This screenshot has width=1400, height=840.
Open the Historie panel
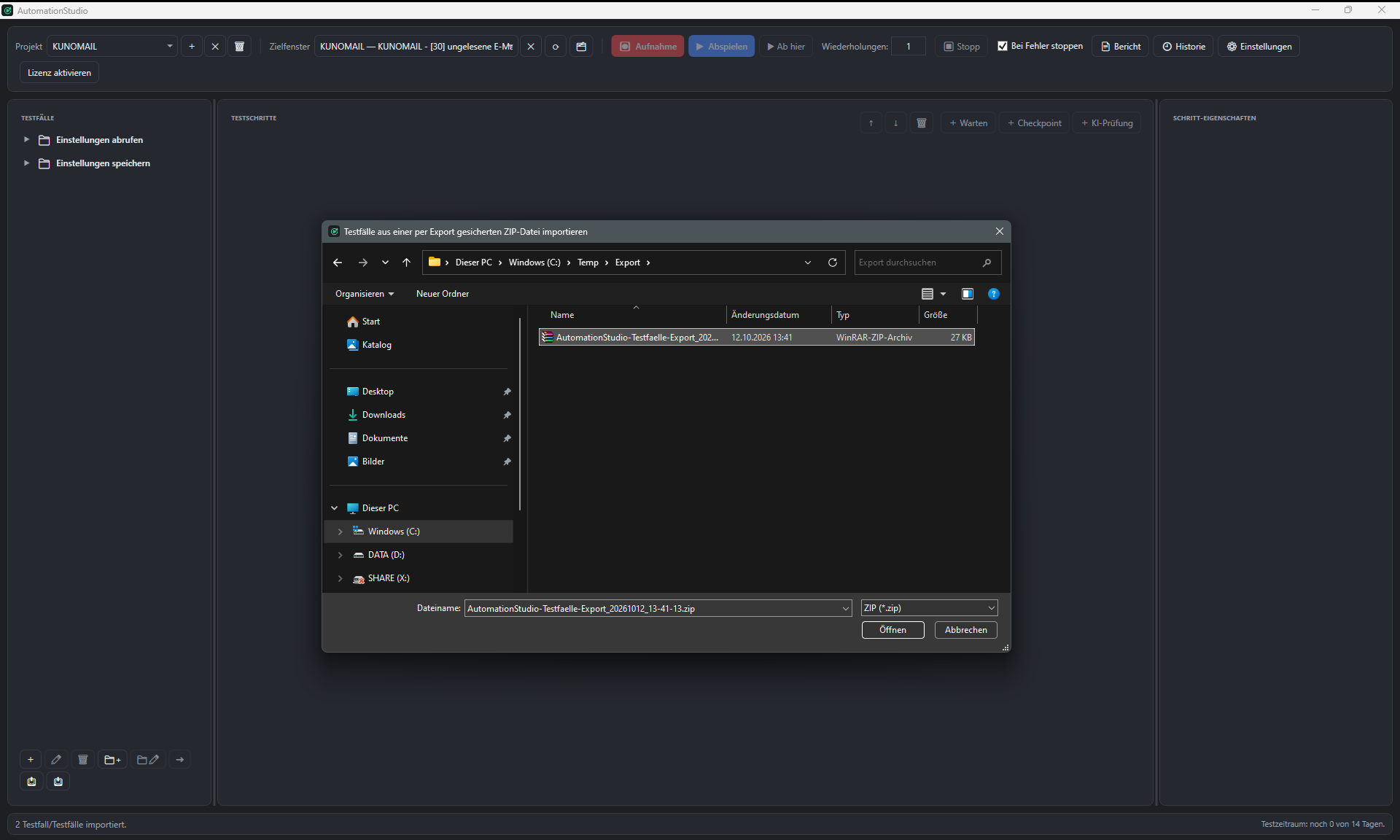[1183, 46]
